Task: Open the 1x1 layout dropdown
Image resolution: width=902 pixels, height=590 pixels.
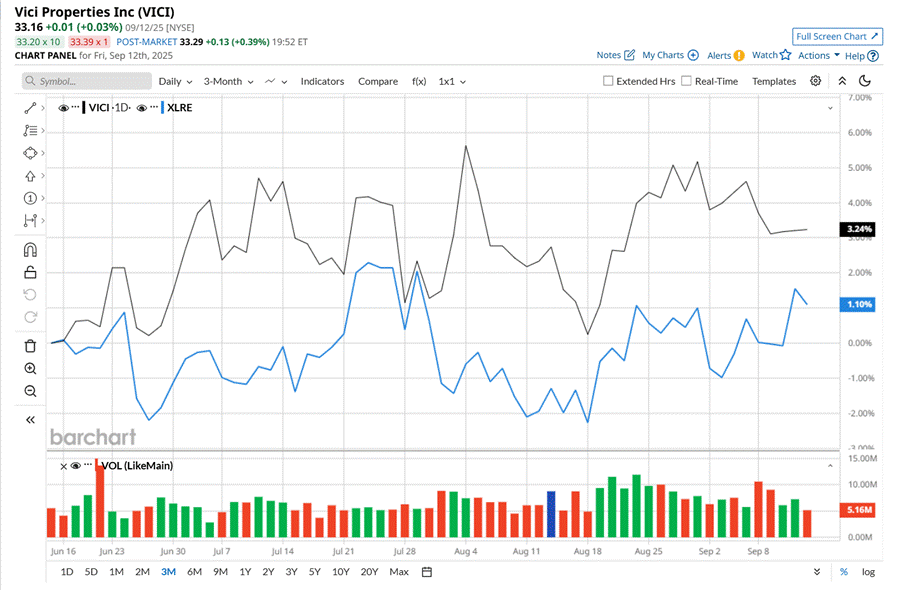Action: pos(452,82)
